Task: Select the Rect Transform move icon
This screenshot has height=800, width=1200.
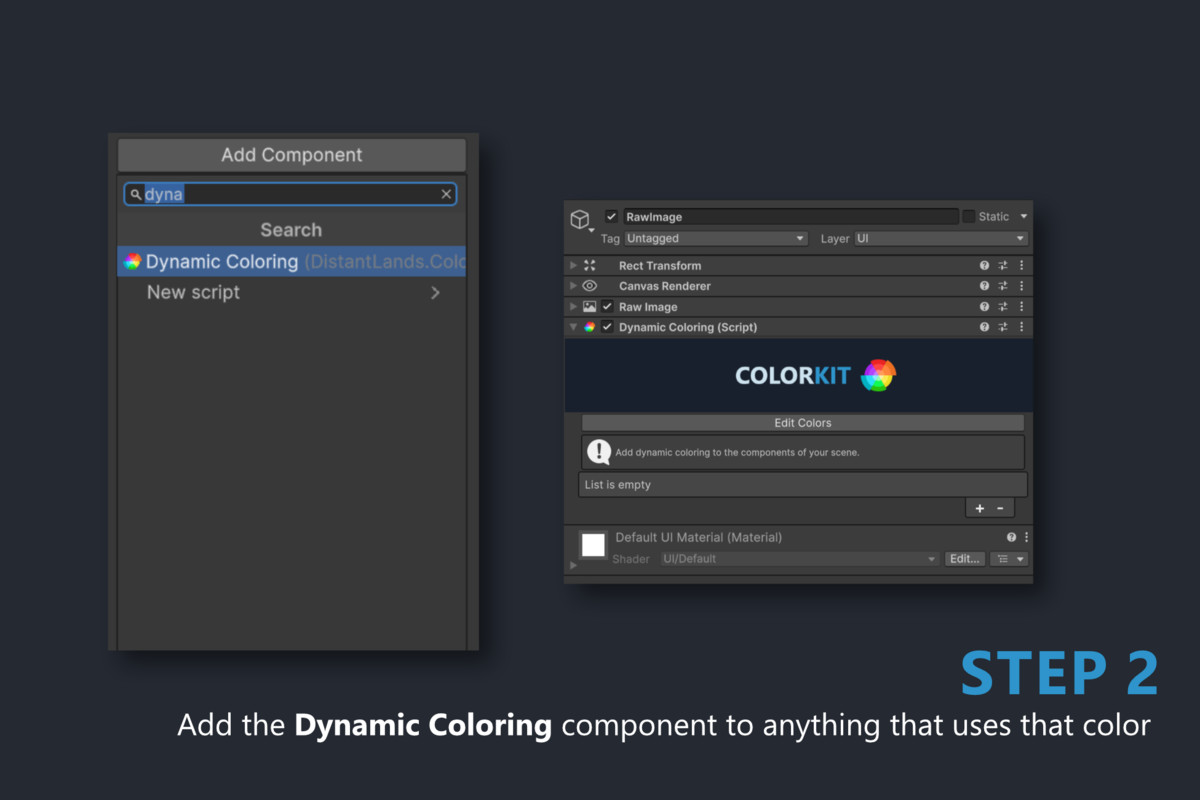Action: (590, 265)
